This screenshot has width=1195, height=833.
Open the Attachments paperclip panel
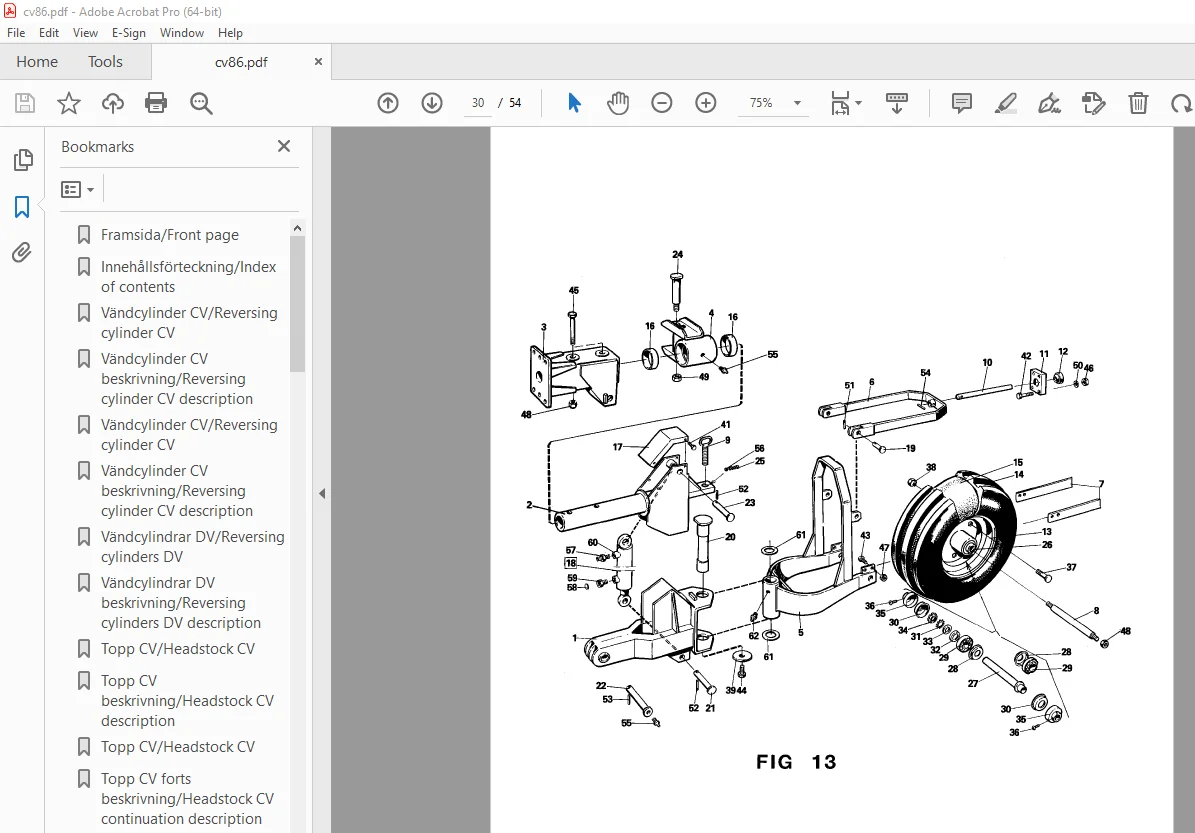22,252
